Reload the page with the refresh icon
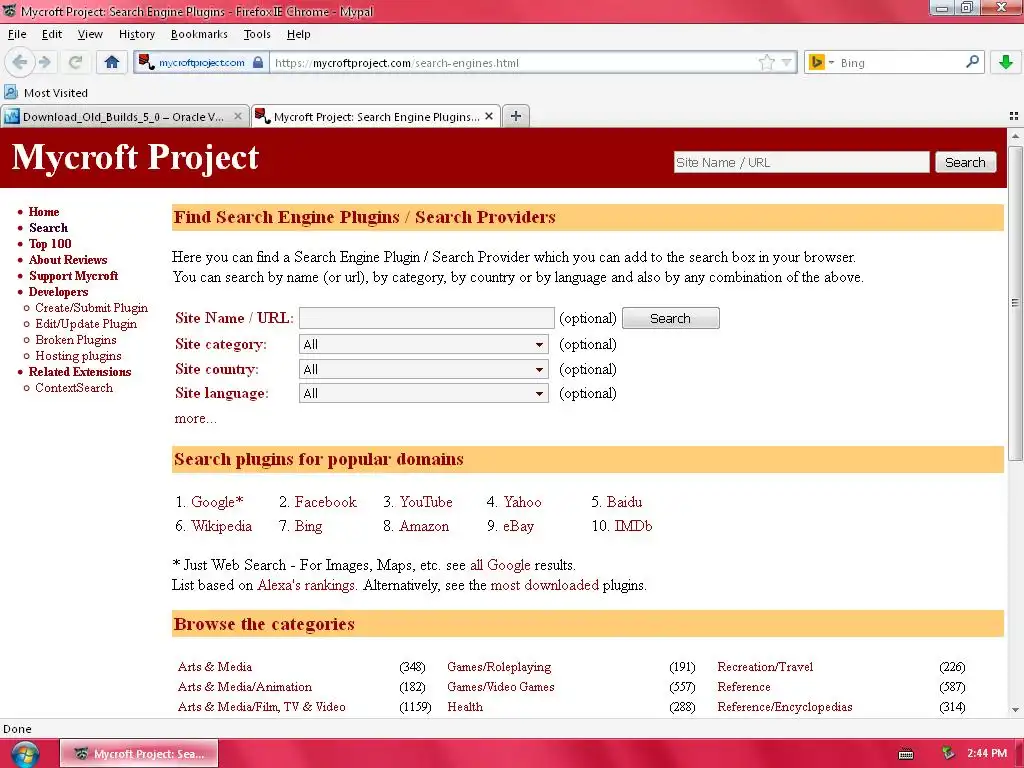The image size is (1024, 768). [75, 63]
